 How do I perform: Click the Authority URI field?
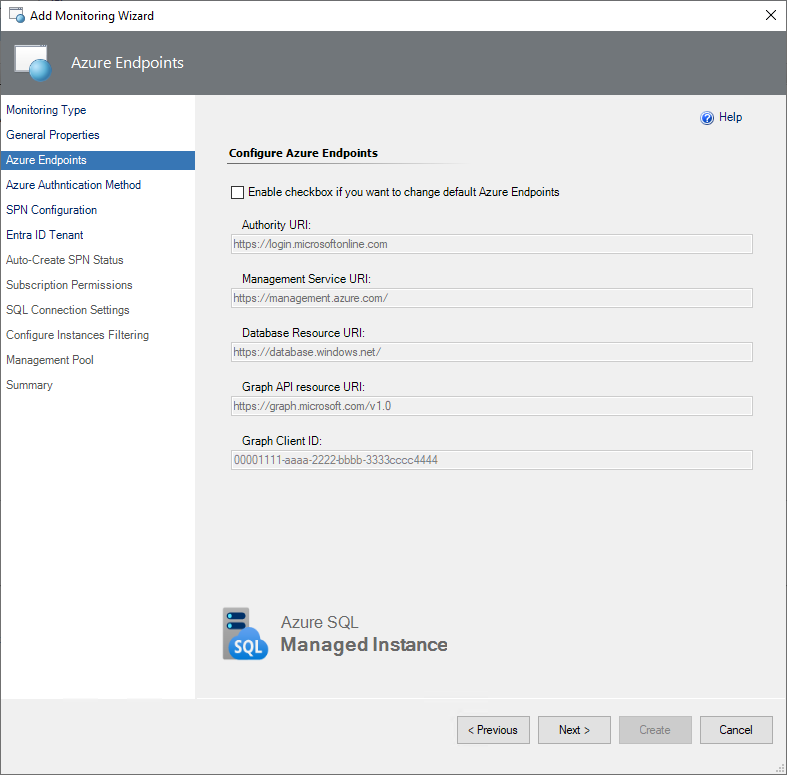tap(491, 244)
